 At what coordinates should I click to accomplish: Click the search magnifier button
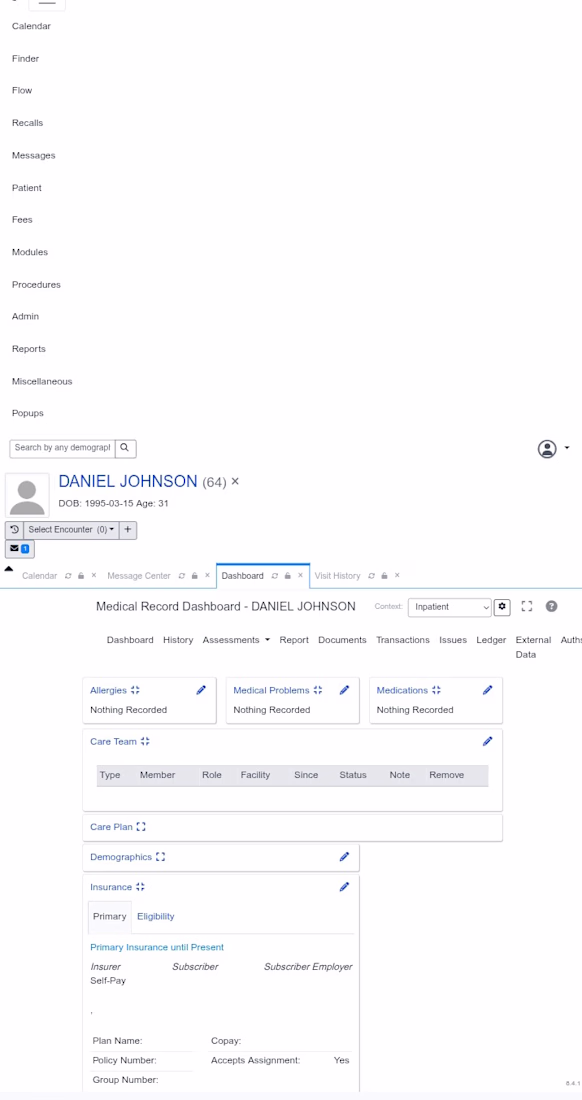pyautogui.click(x=126, y=448)
